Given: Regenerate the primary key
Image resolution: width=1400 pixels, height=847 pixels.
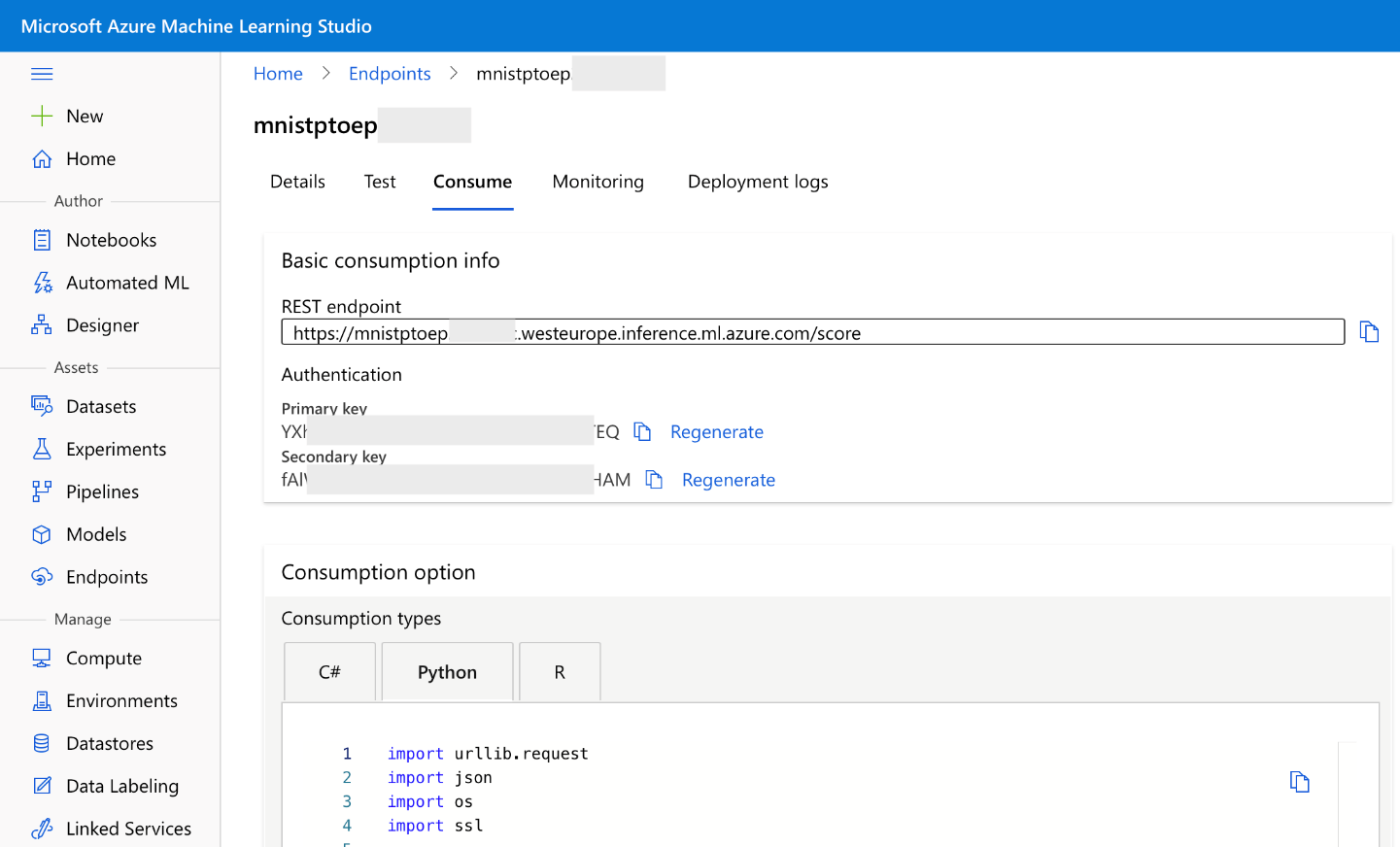Looking at the screenshot, I should [x=717, y=432].
